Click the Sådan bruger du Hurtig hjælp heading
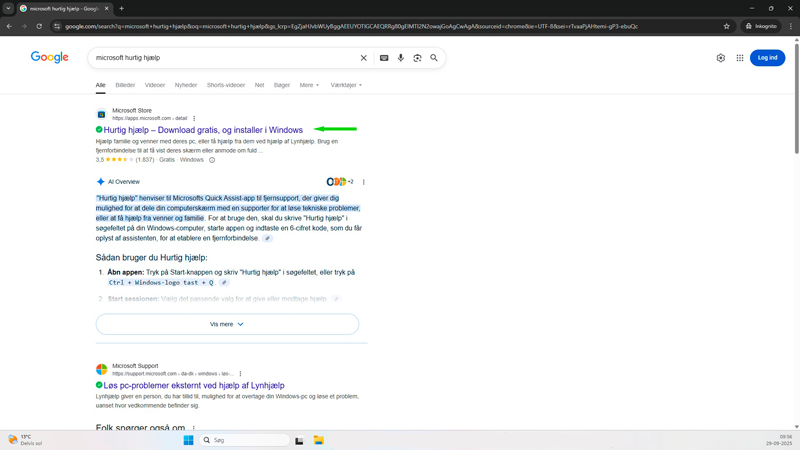Screen dimensions: 800x450 tap(152, 258)
